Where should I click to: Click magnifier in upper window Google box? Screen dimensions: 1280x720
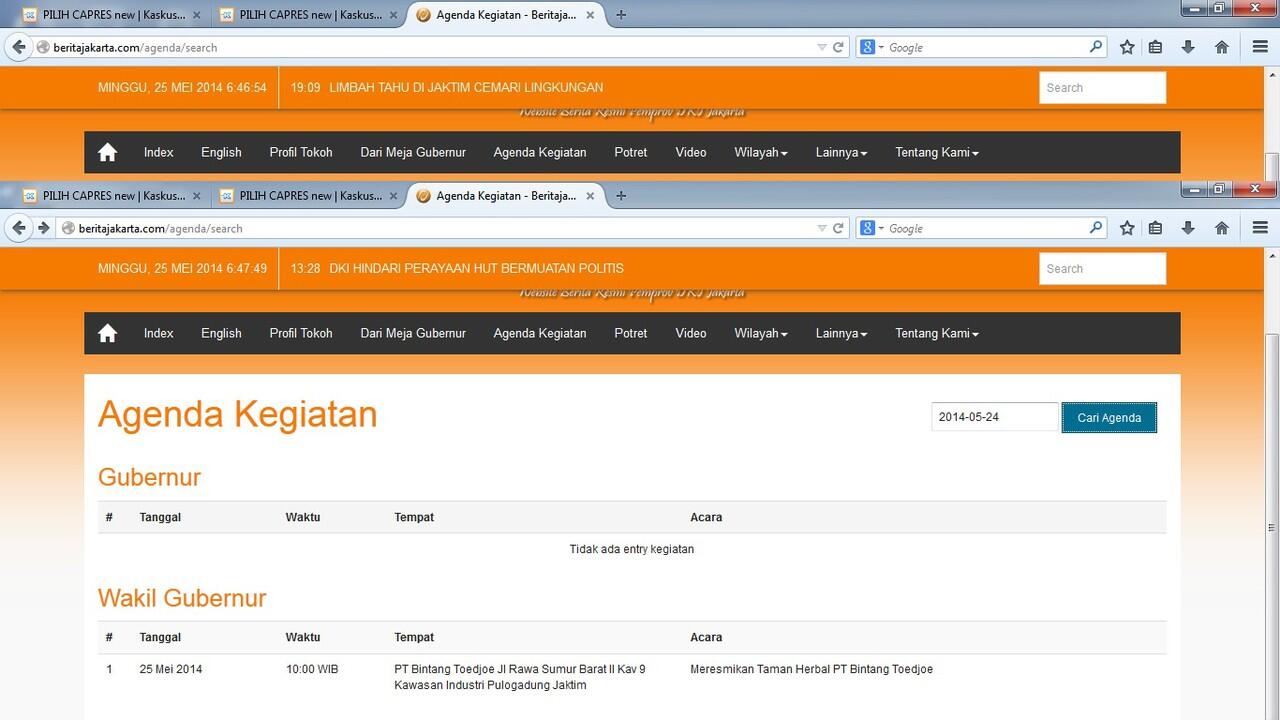tap(1096, 46)
